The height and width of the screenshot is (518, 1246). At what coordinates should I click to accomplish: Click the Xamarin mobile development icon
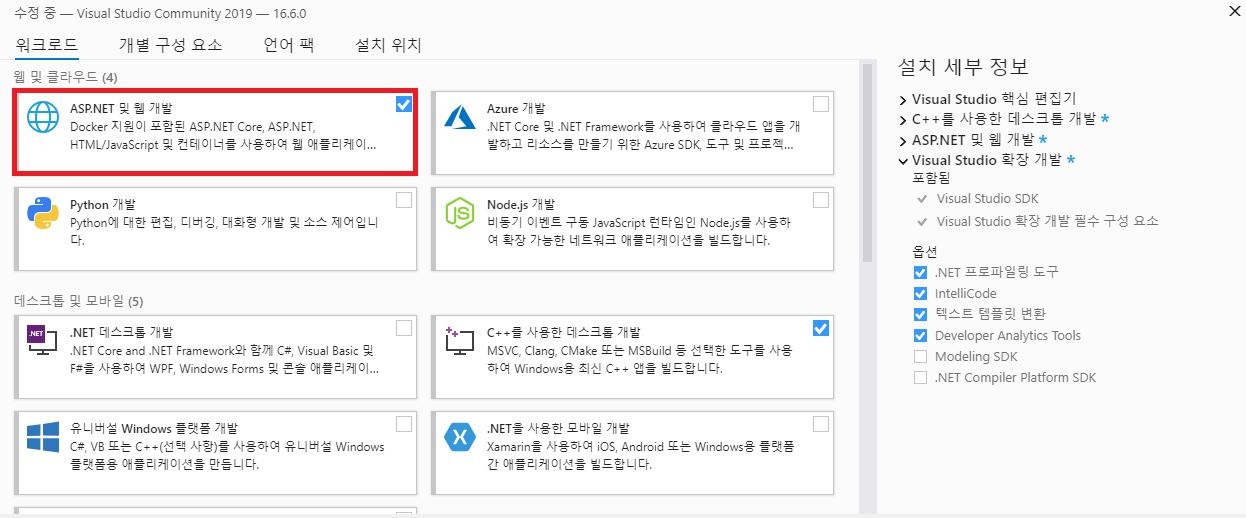[x=460, y=437]
